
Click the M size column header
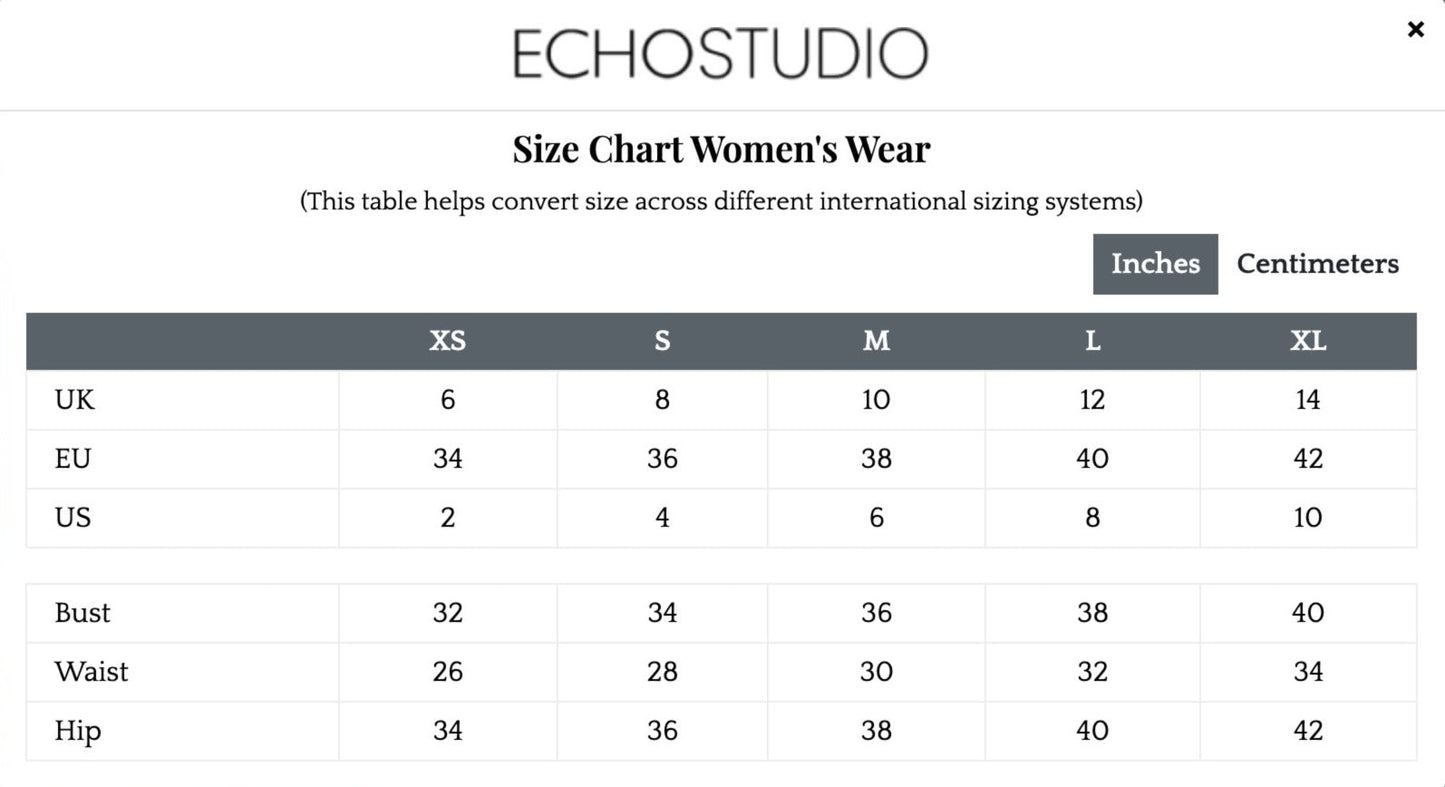[x=876, y=341]
